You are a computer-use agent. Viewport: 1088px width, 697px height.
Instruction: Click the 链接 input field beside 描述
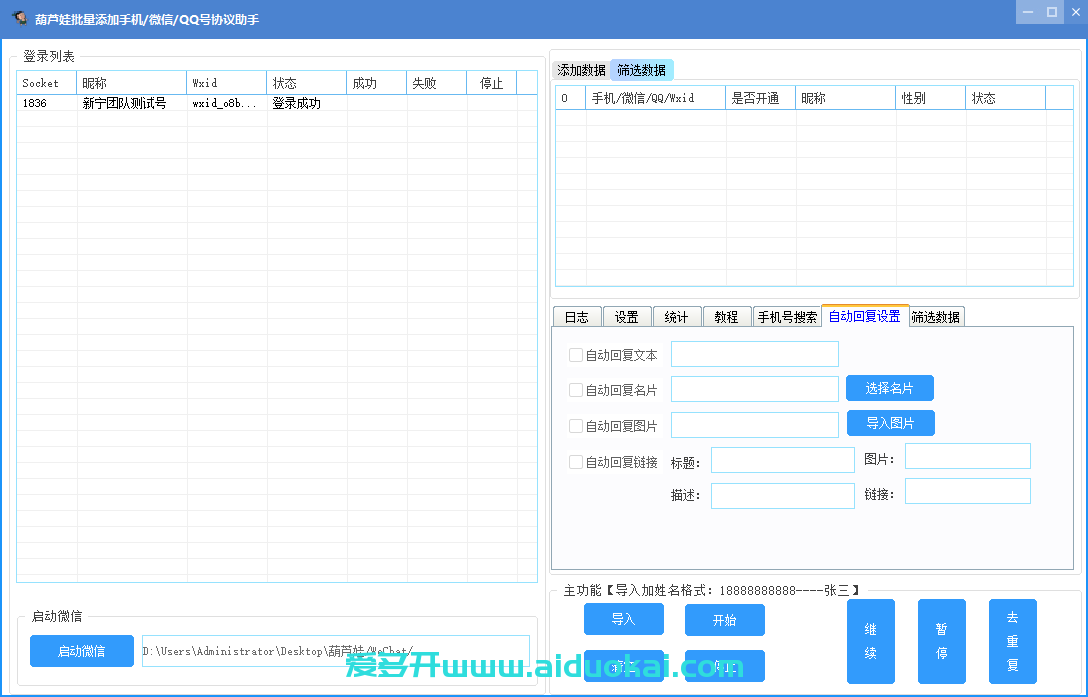[968, 492]
